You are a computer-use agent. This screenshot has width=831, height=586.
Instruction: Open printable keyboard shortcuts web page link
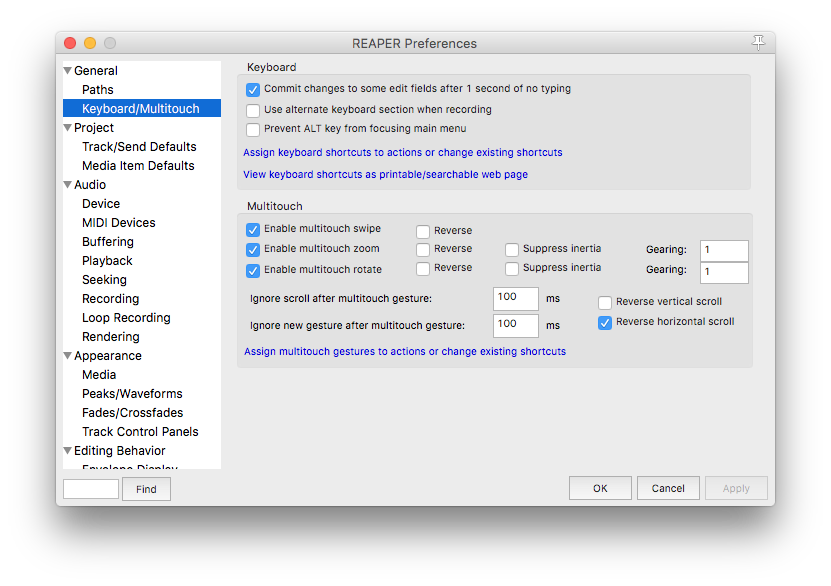385,175
